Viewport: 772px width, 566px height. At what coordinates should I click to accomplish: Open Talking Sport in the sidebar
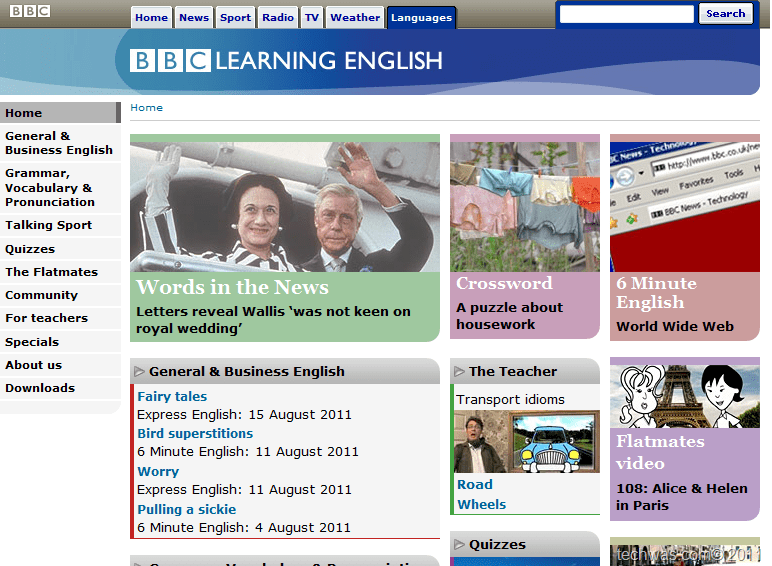click(60, 225)
